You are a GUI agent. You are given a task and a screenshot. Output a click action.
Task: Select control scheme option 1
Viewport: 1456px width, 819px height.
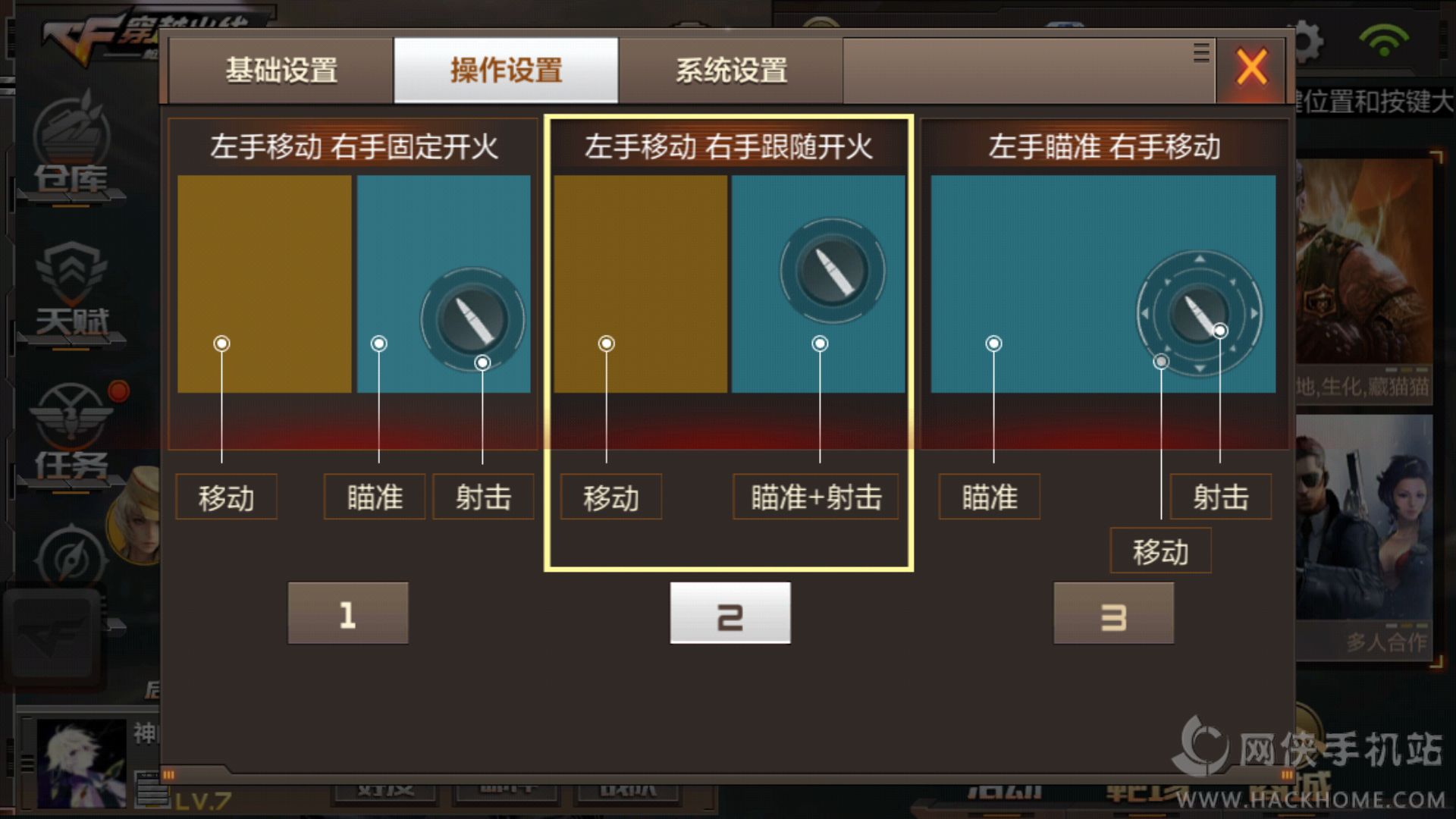tap(348, 613)
